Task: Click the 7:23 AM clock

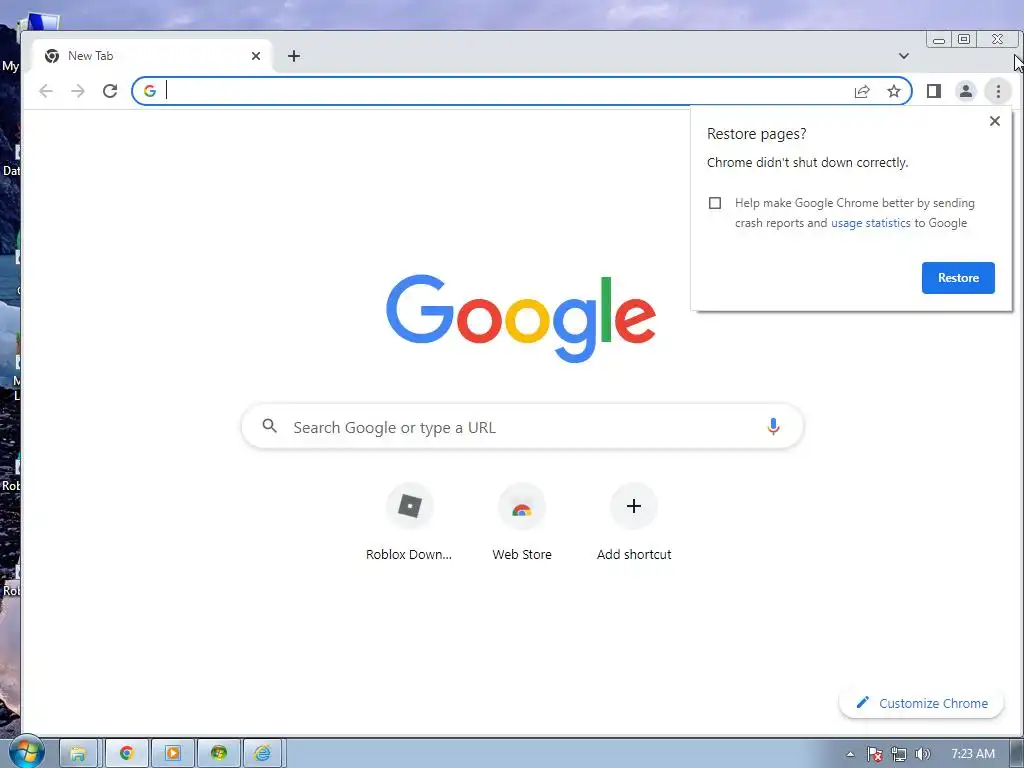Action: click(x=973, y=754)
